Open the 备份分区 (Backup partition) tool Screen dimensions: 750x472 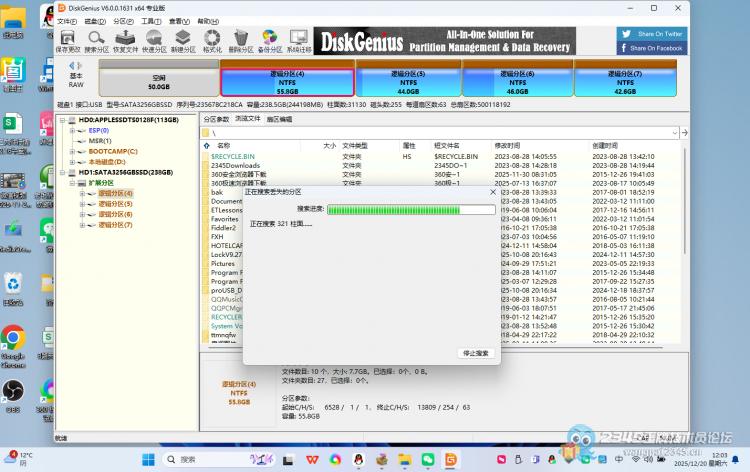point(269,40)
